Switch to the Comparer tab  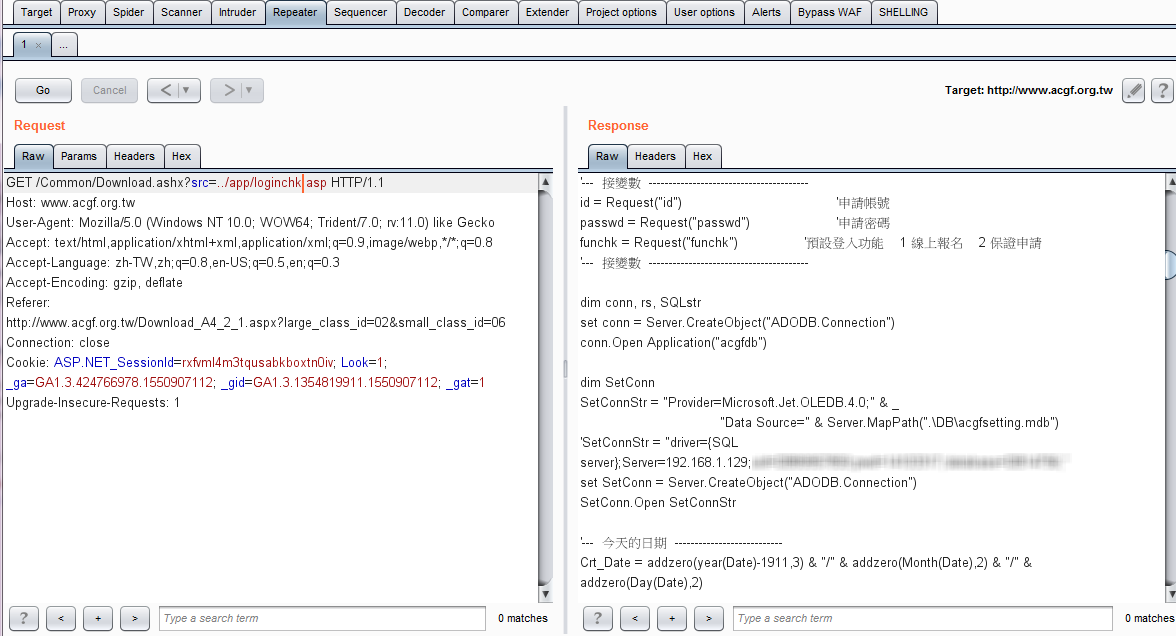coord(485,12)
